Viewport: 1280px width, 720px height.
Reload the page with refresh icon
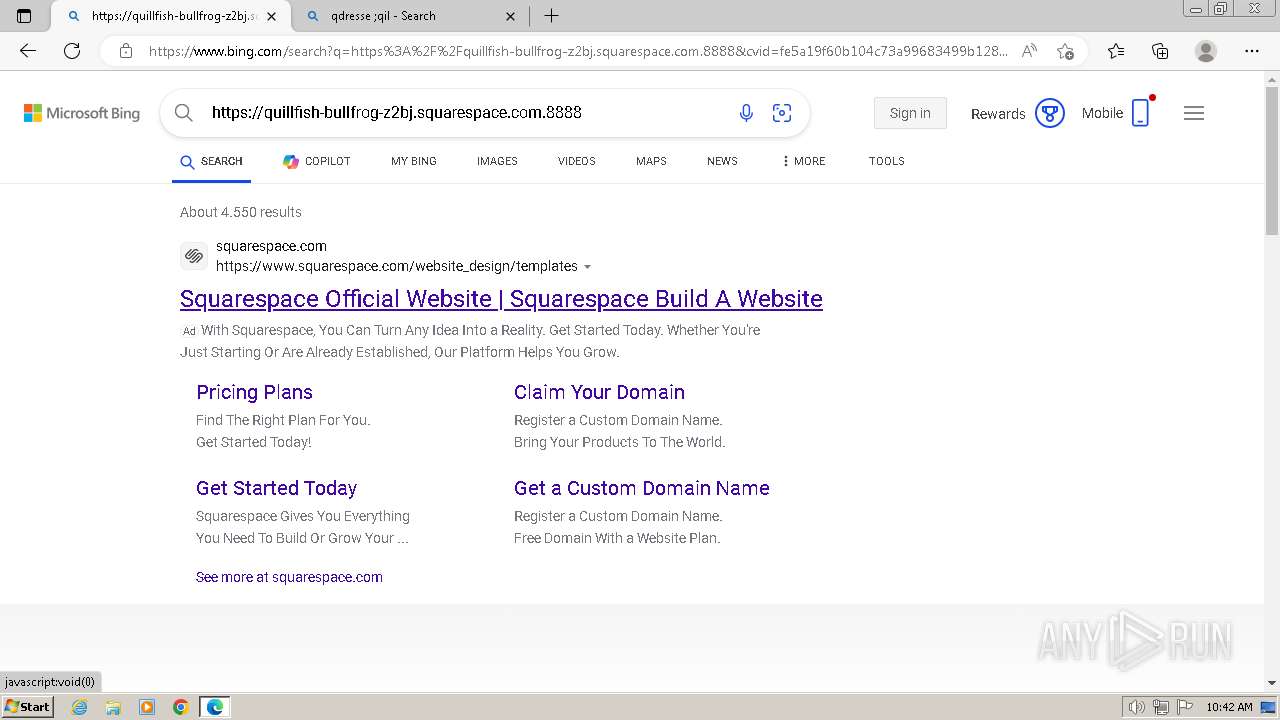(x=72, y=51)
